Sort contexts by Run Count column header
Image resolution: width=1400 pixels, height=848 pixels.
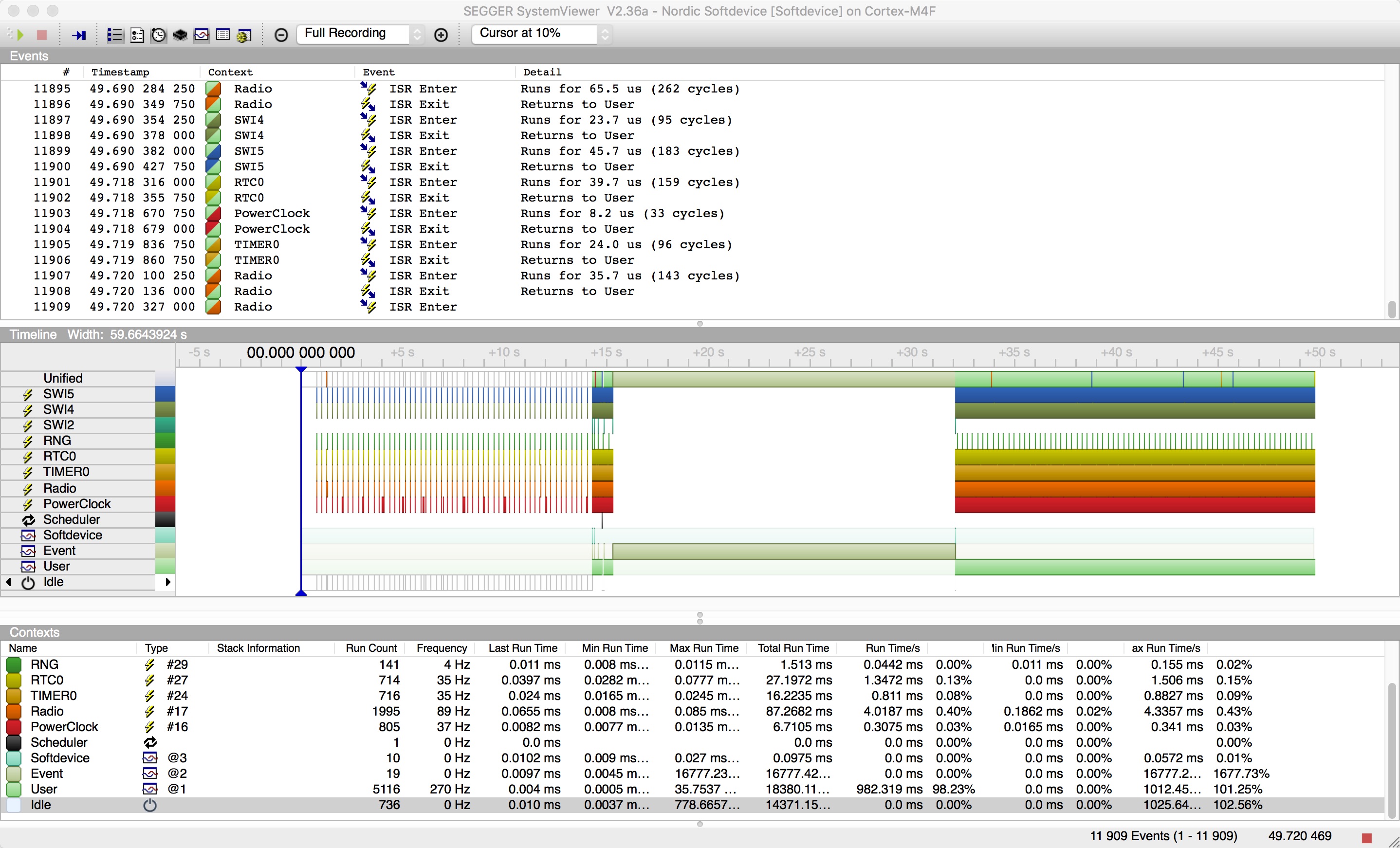point(371,648)
